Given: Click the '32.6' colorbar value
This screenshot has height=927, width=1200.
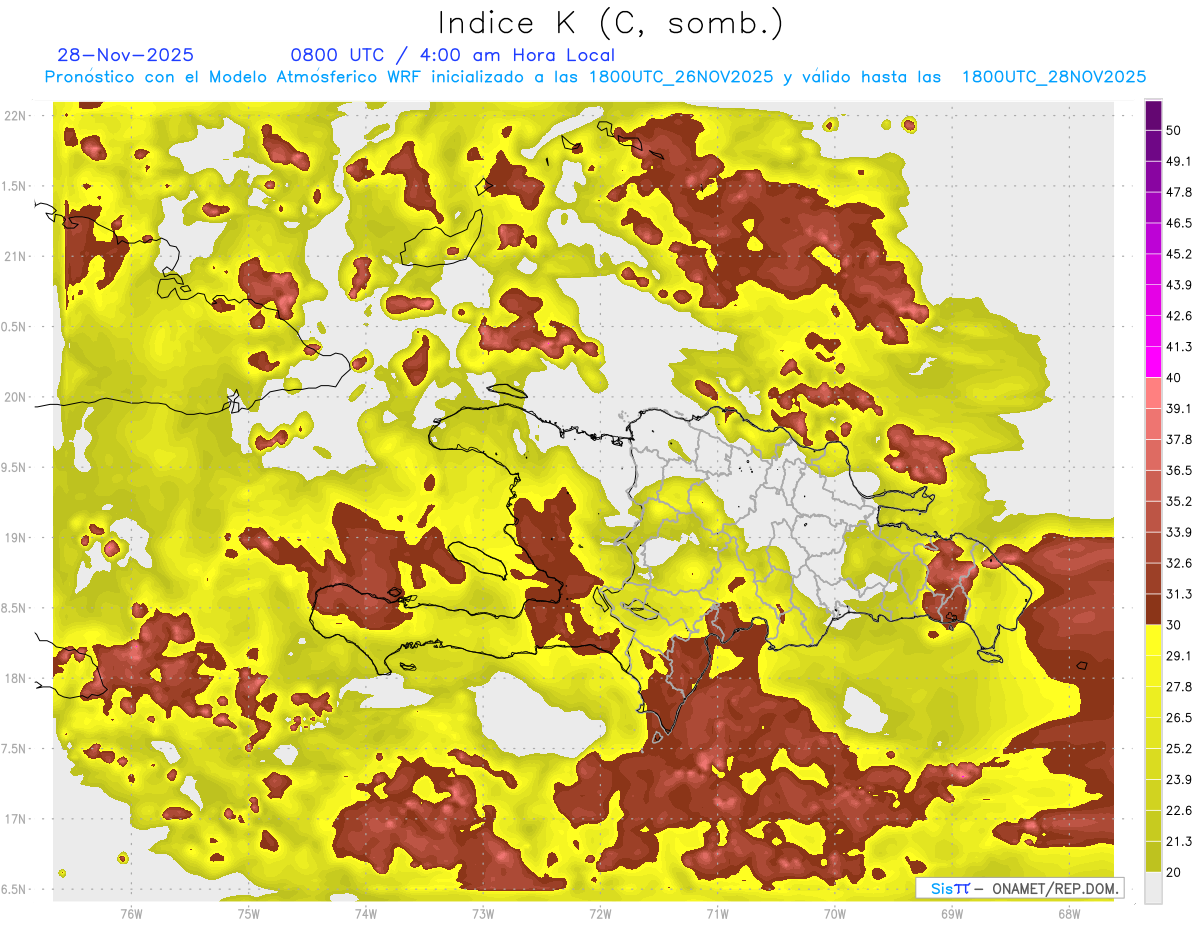Looking at the screenshot, I should pos(1180,563).
